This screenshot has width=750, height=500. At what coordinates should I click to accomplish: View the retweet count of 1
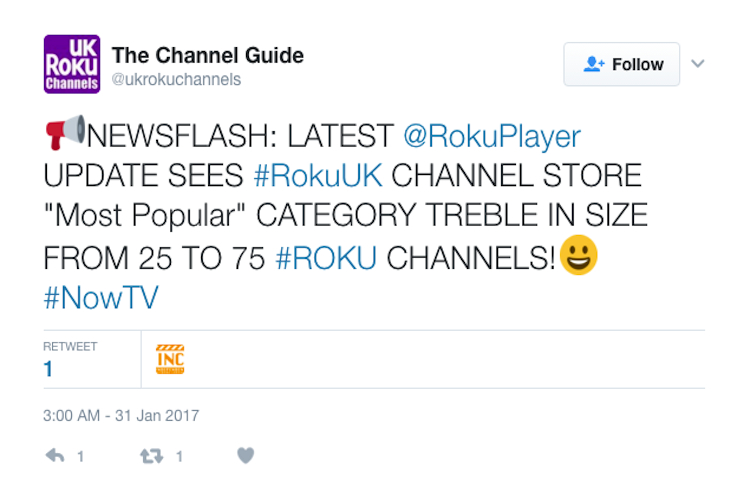(48, 369)
